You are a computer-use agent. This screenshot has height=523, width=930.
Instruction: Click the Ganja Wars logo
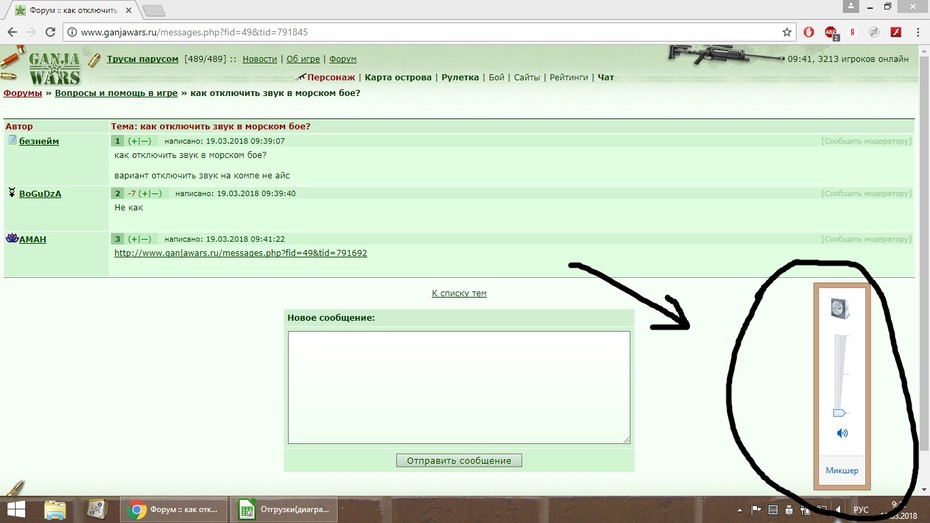(53, 68)
